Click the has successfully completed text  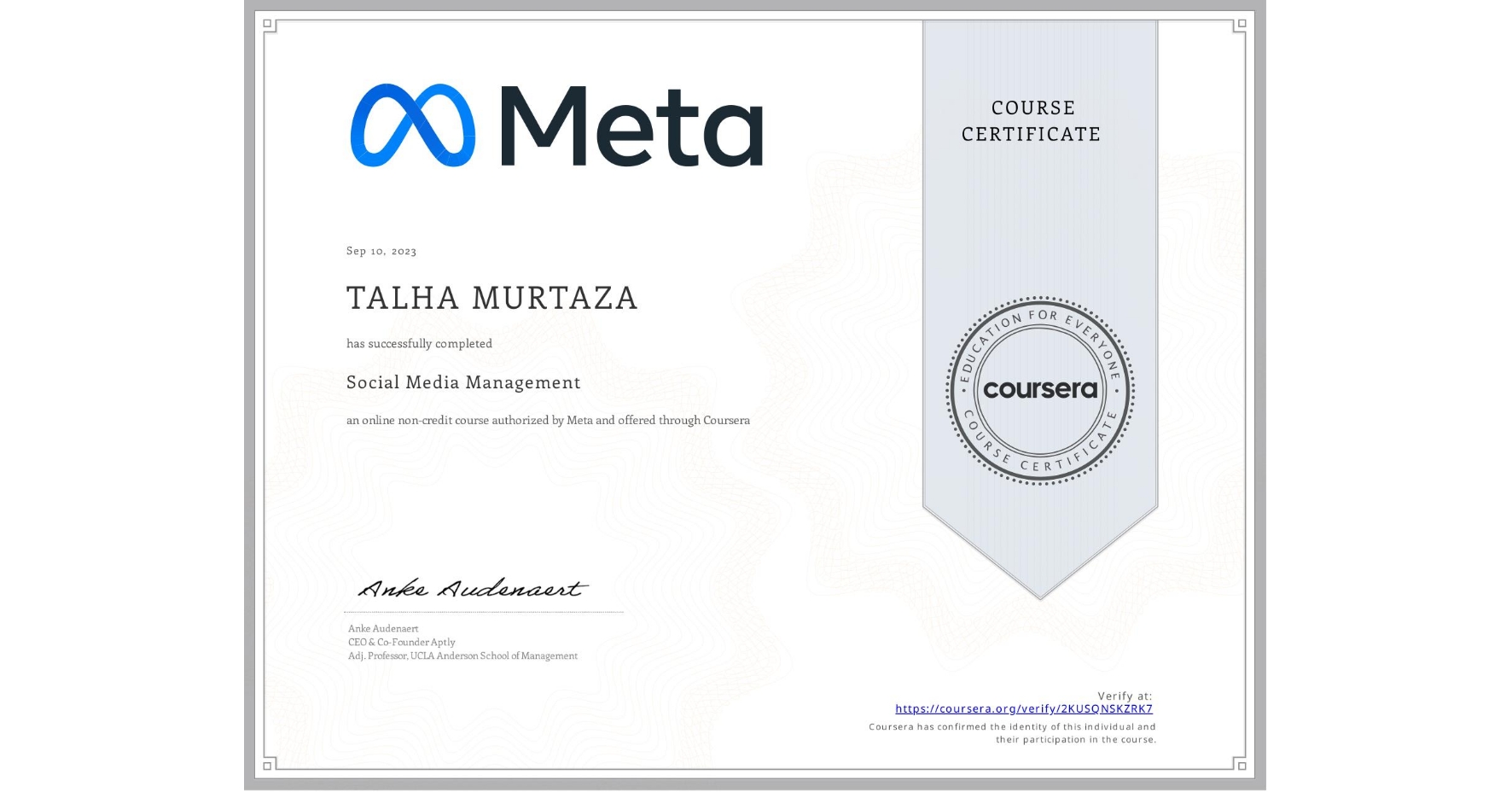tap(419, 343)
